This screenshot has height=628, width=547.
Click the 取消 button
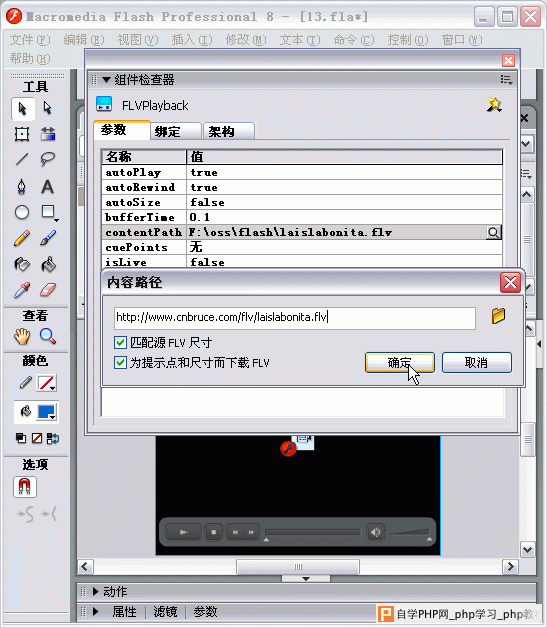pyautogui.click(x=477, y=362)
